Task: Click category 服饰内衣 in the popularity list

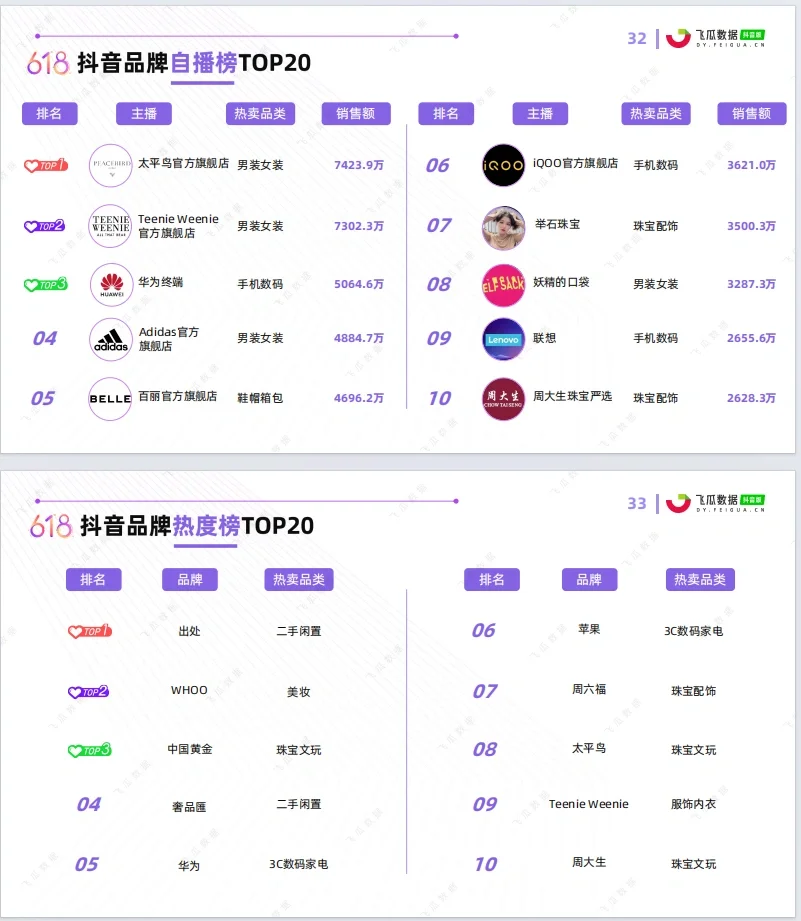Action: pyautogui.click(x=694, y=804)
